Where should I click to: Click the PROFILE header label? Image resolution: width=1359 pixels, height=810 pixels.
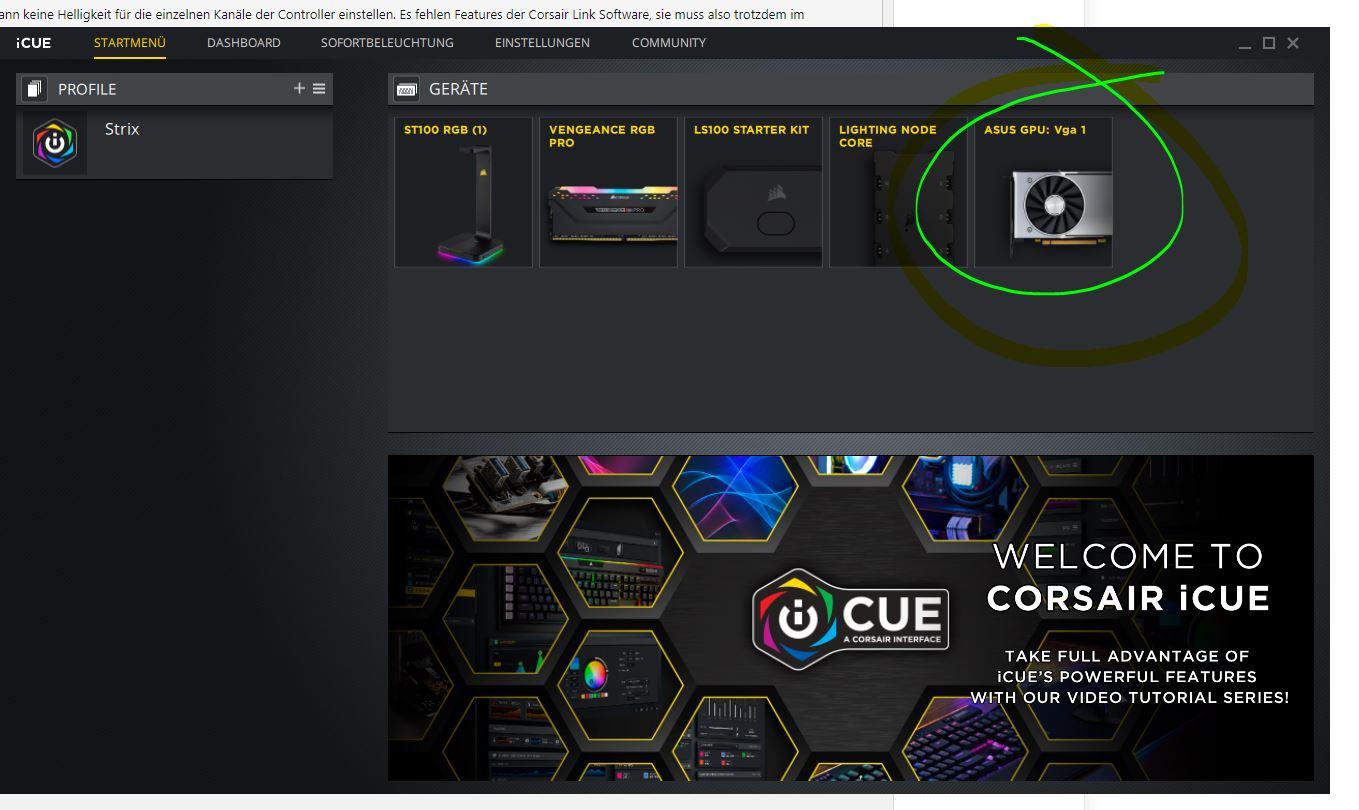(87, 89)
